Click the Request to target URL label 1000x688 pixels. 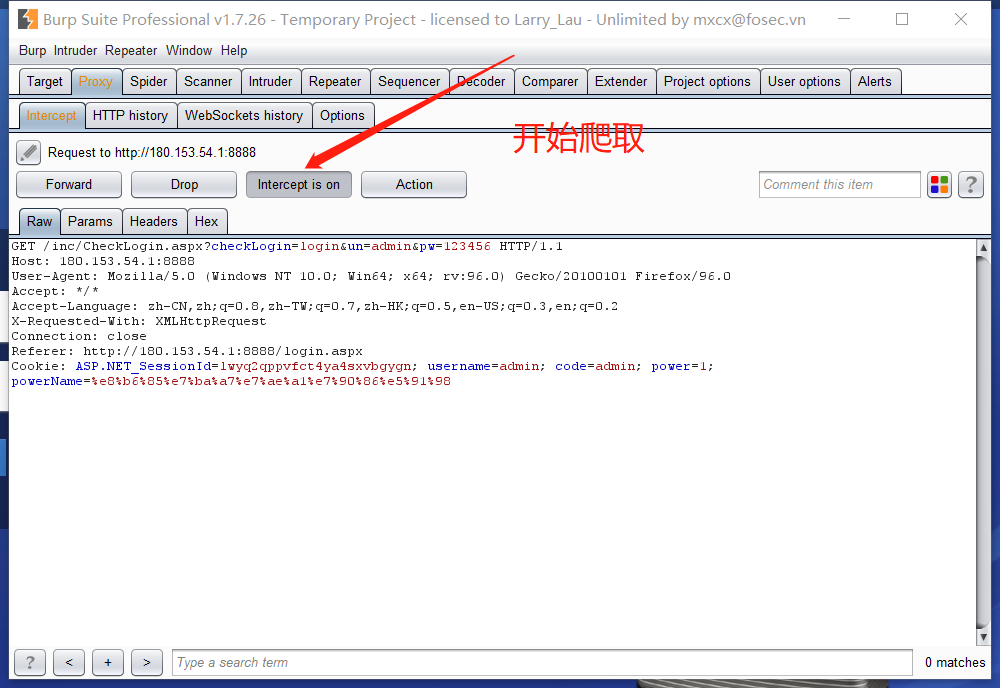point(152,152)
